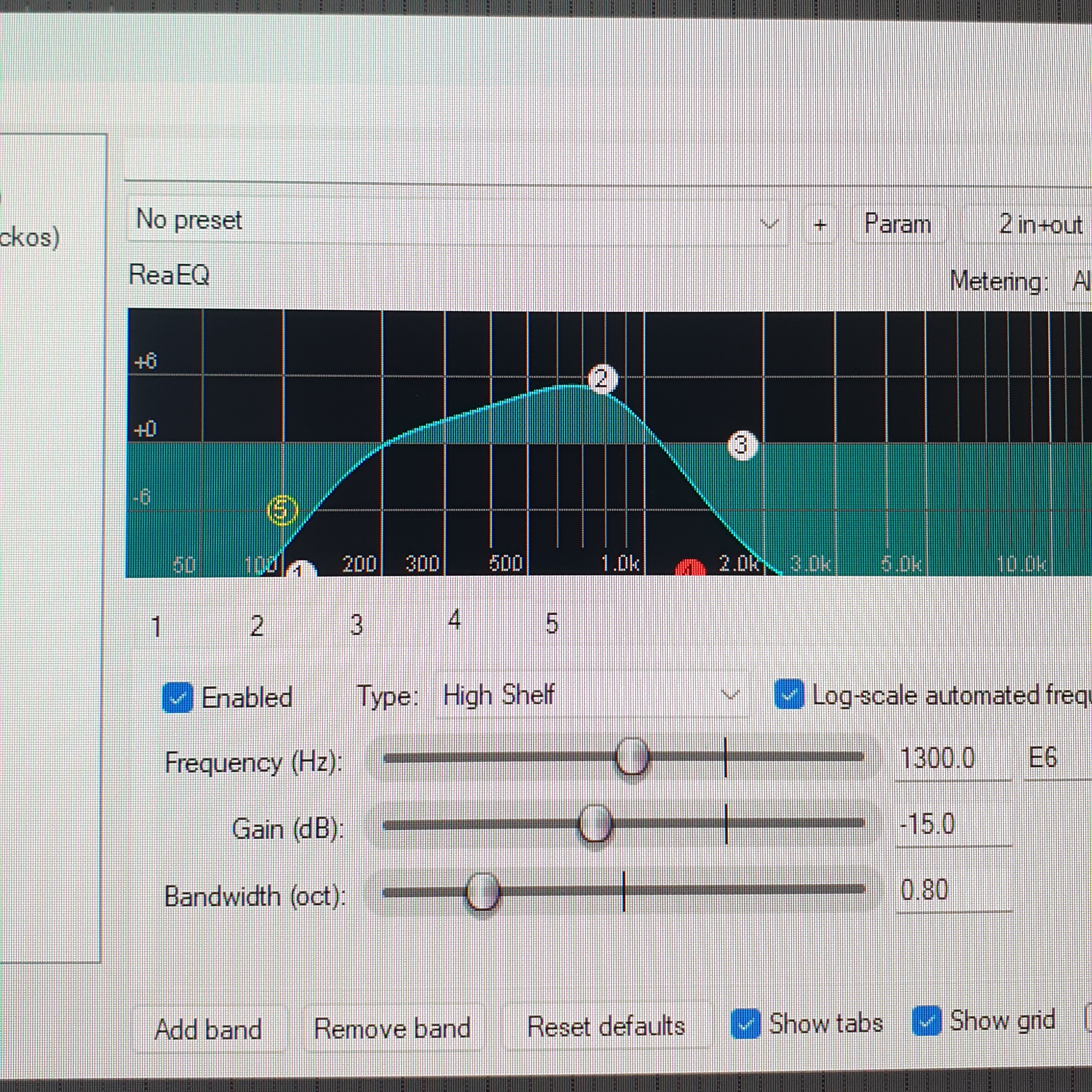
Task: Click the plus preset button
Action: [820, 225]
